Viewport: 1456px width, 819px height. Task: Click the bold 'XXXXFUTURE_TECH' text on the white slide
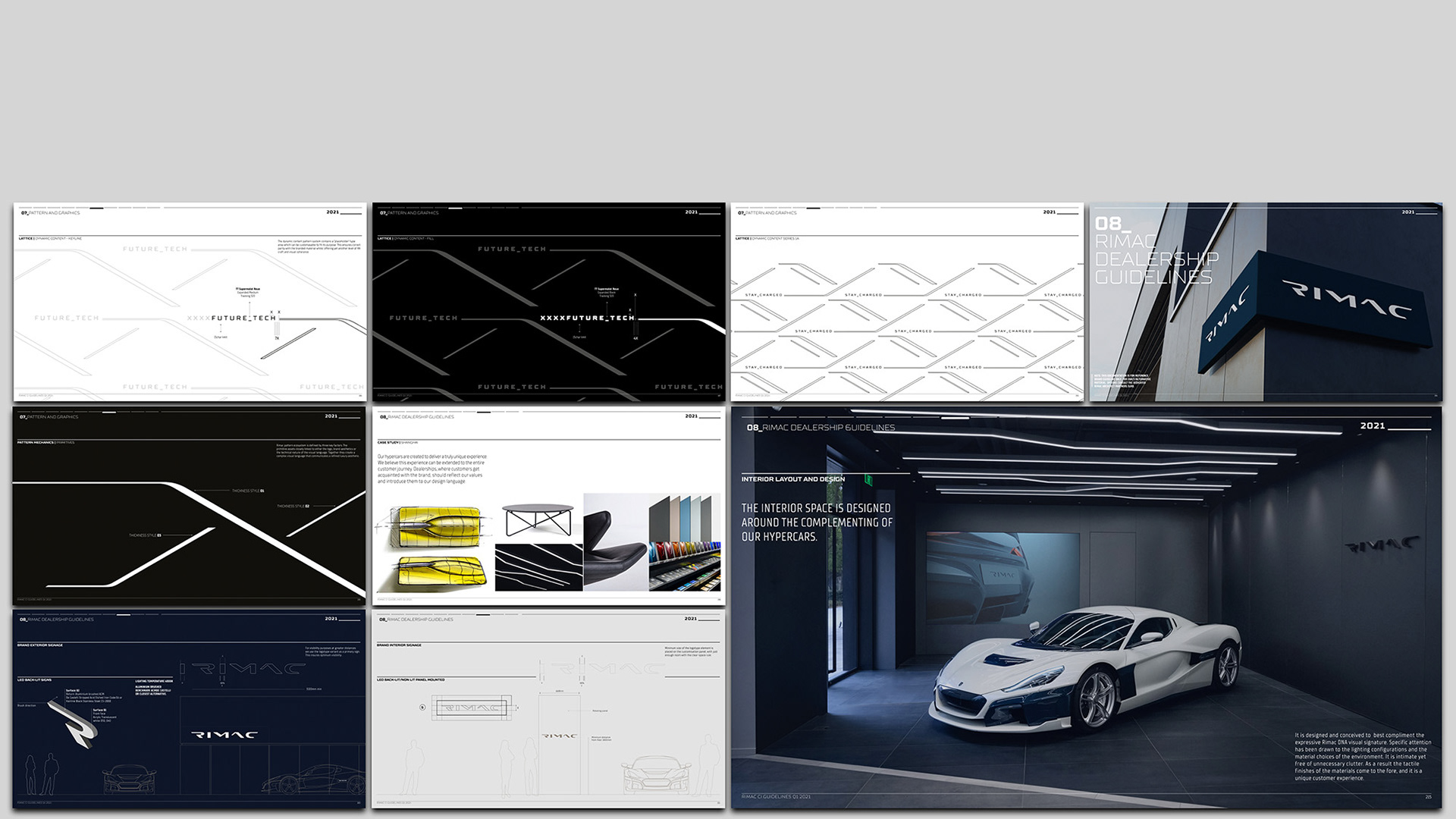coord(232,318)
